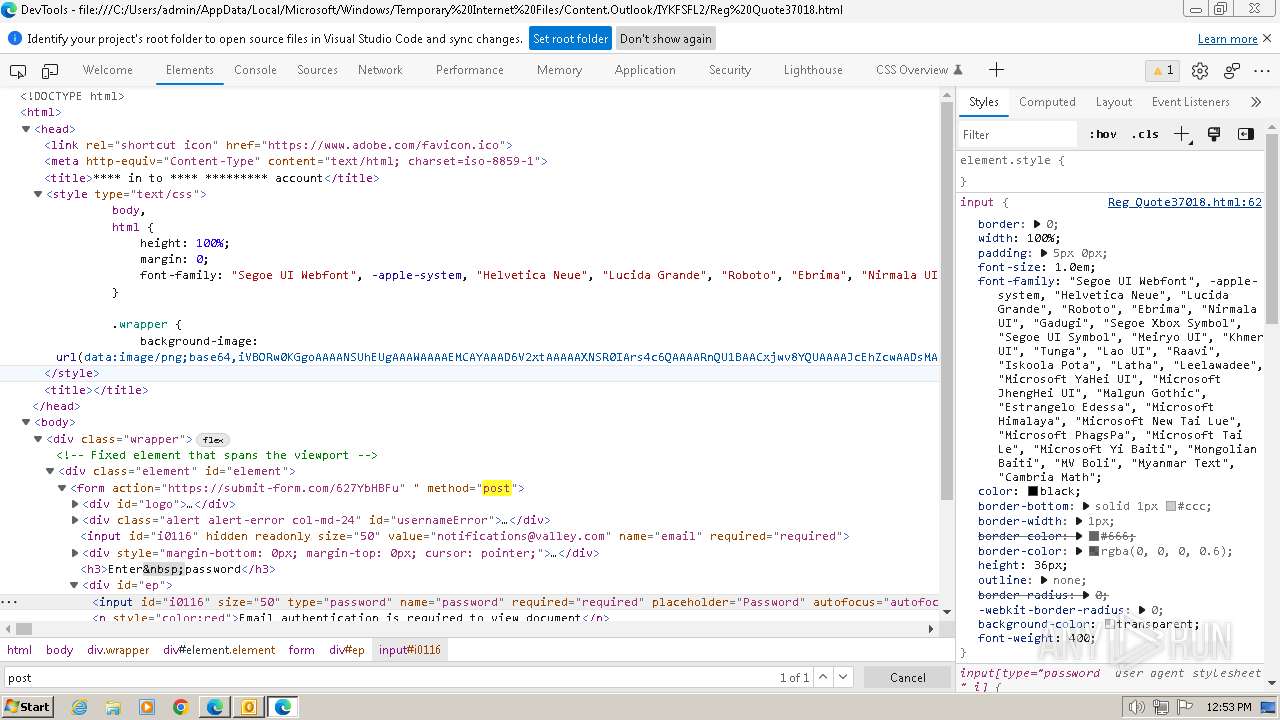The height and width of the screenshot is (720, 1280).
Task: Select the html breadcrumb item
Action: (x=20, y=650)
